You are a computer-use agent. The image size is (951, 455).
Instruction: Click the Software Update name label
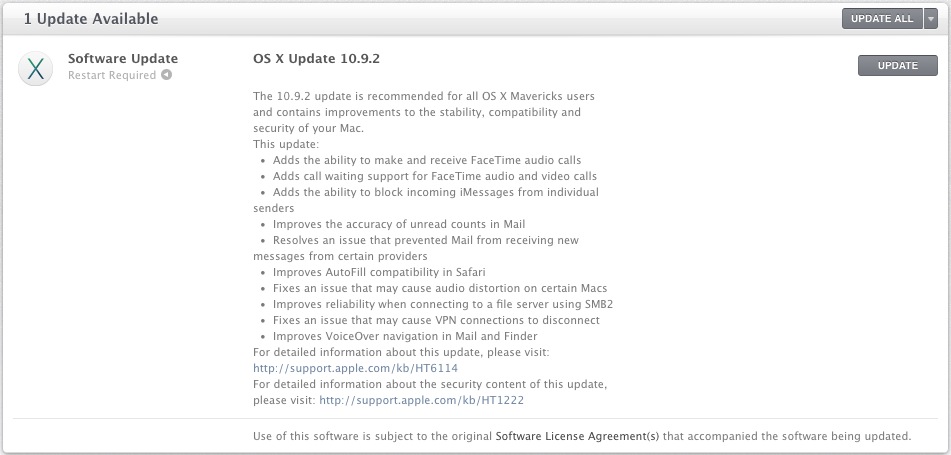[123, 59]
